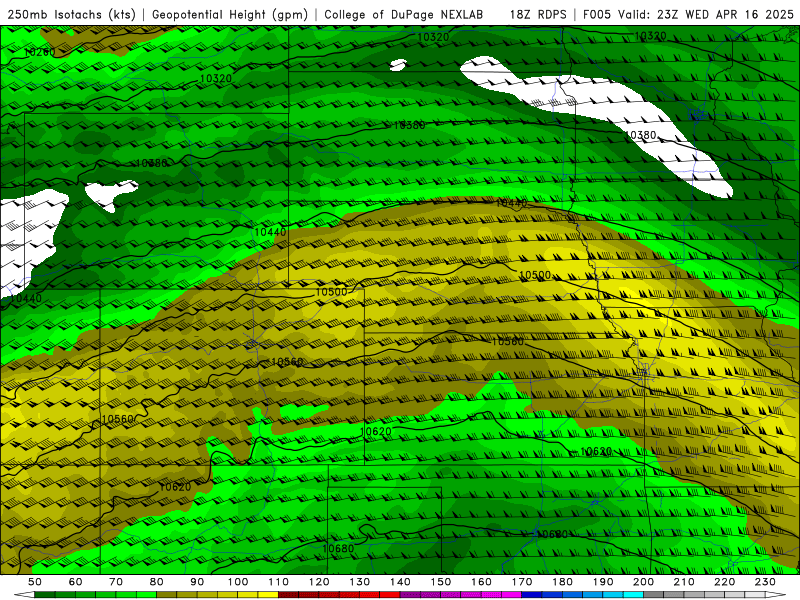This screenshot has height=600, width=800.
Task: Click the 80 value on the color scale
Action: (157, 582)
